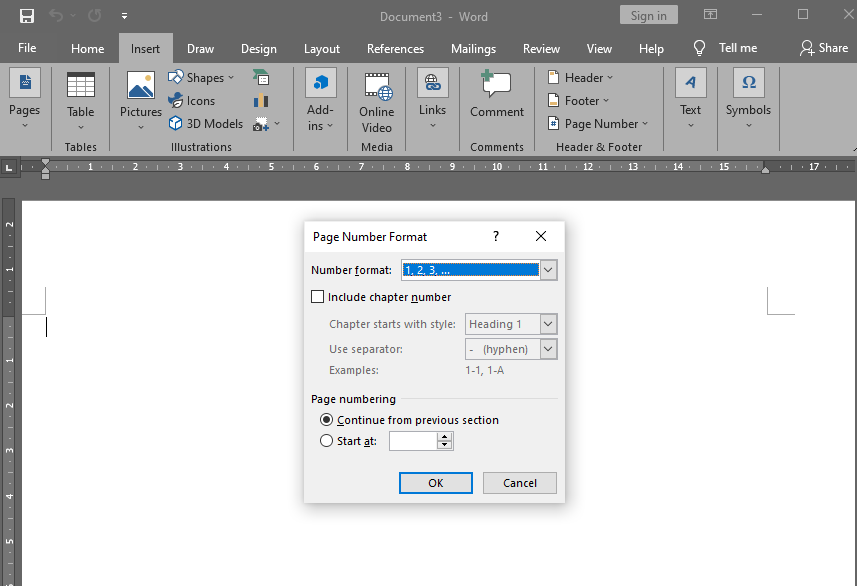
Task: Check the Include chapter number checkbox
Action: pos(317,296)
